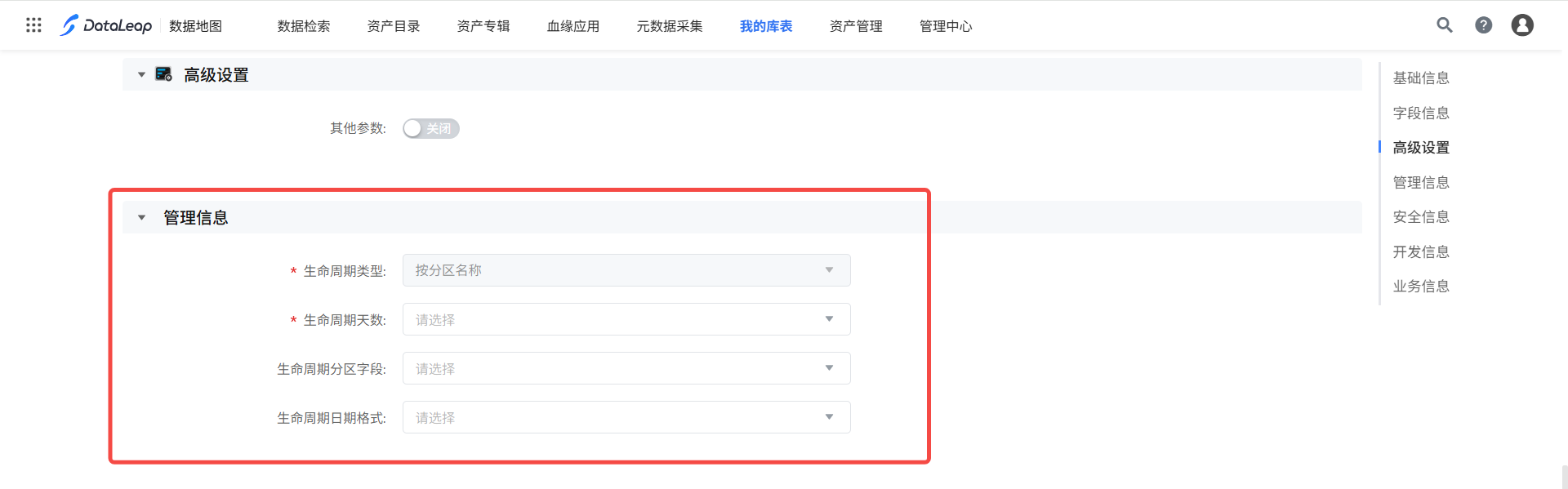The image size is (1568, 489).
Task: Open the help question mark icon
Action: [x=1483, y=25]
